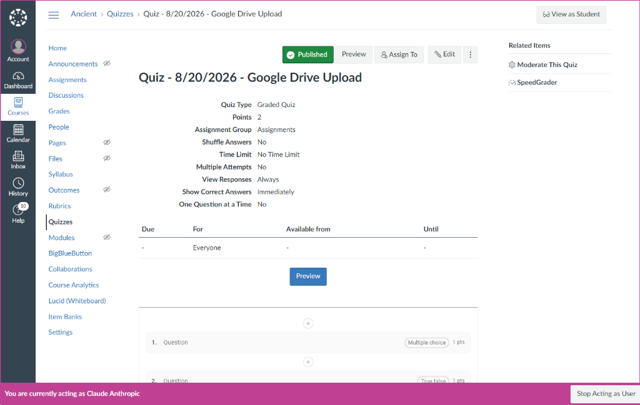Click the hidden-eye icon beside Files

coord(107,158)
